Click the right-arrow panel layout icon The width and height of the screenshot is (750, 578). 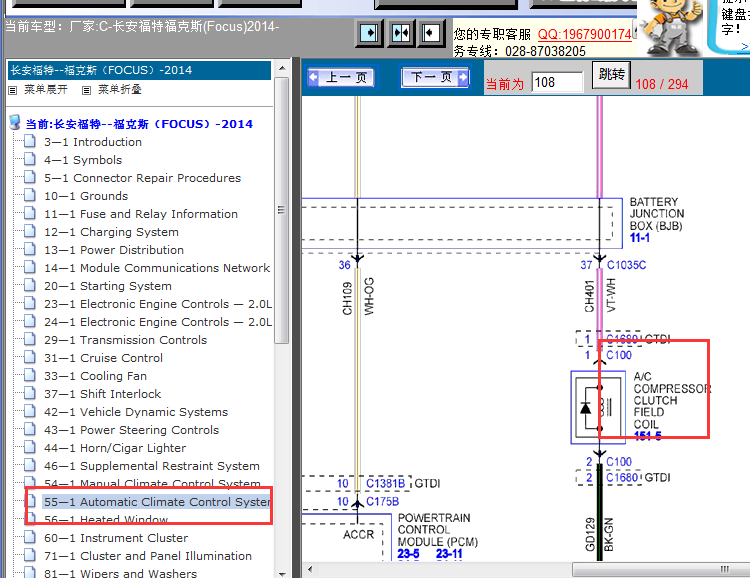(369, 33)
